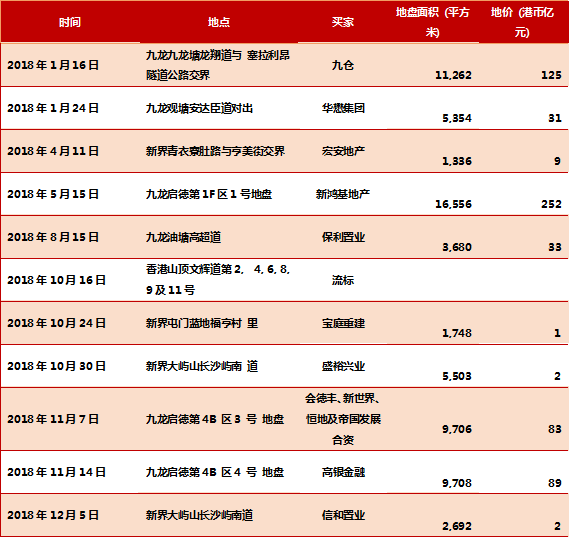
Task: Select the price value 252
Action: [x=552, y=204]
